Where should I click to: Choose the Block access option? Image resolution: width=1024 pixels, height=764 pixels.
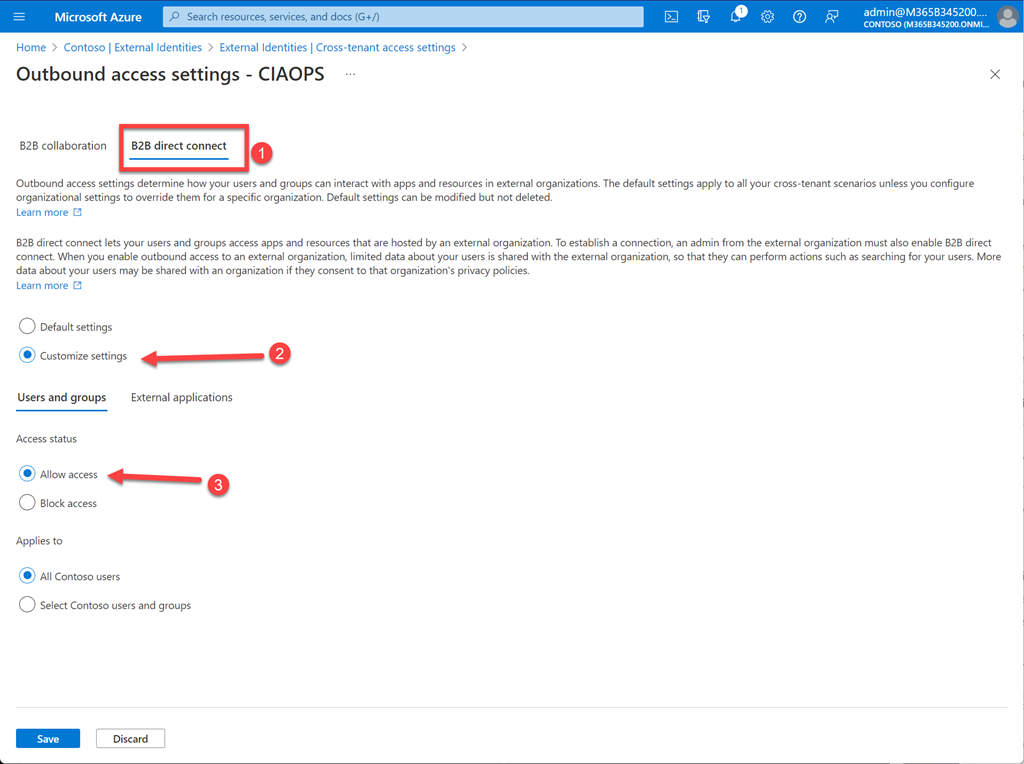27,503
